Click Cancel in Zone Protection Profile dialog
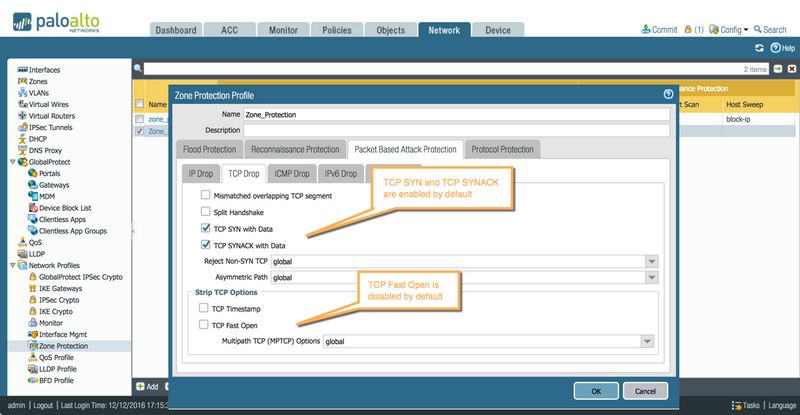Viewport: 800px width, 415px height. click(645, 391)
